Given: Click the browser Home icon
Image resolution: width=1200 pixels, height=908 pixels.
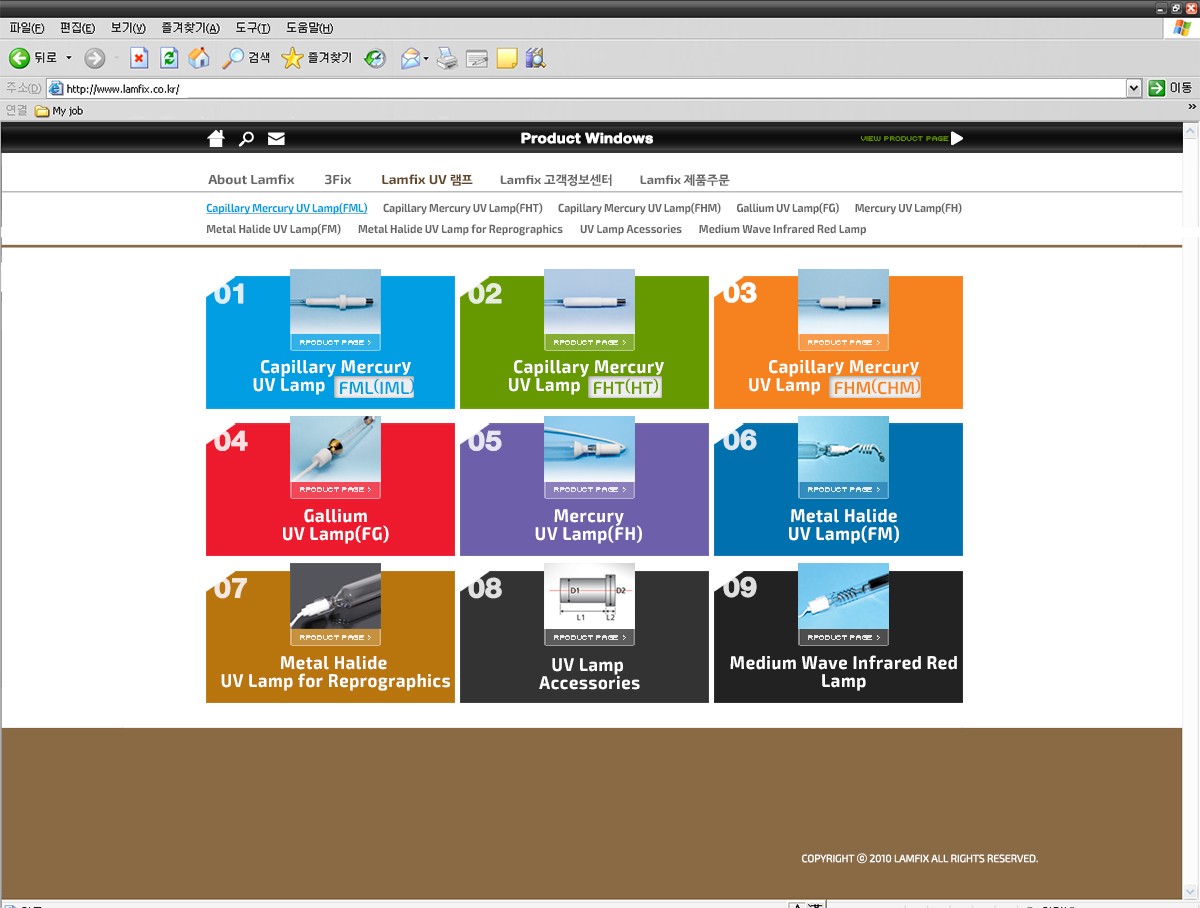Looking at the screenshot, I should coord(199,58).
